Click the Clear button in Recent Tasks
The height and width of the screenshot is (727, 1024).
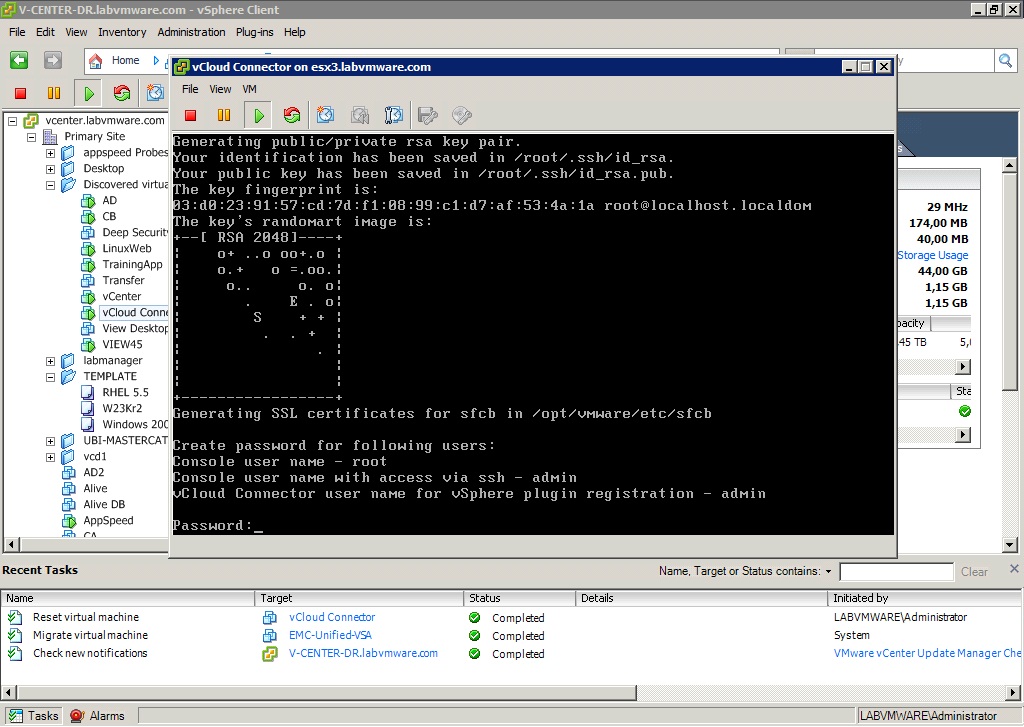tap(974, 572)
